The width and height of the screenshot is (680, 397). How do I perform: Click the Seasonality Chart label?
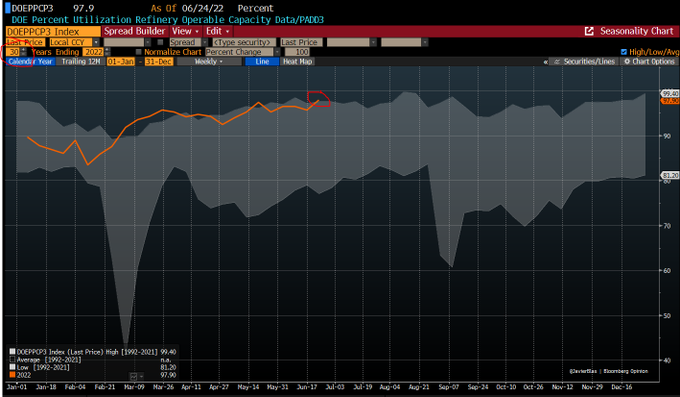click(x=636, y=31)
